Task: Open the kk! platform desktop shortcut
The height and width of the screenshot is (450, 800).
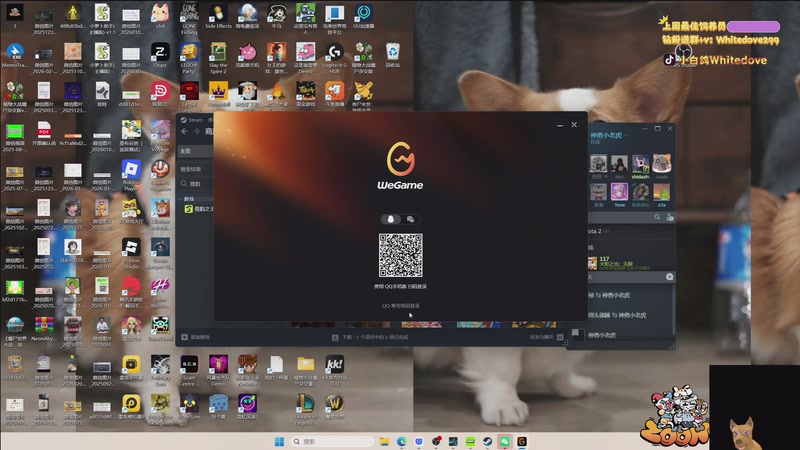Action: 334,371
